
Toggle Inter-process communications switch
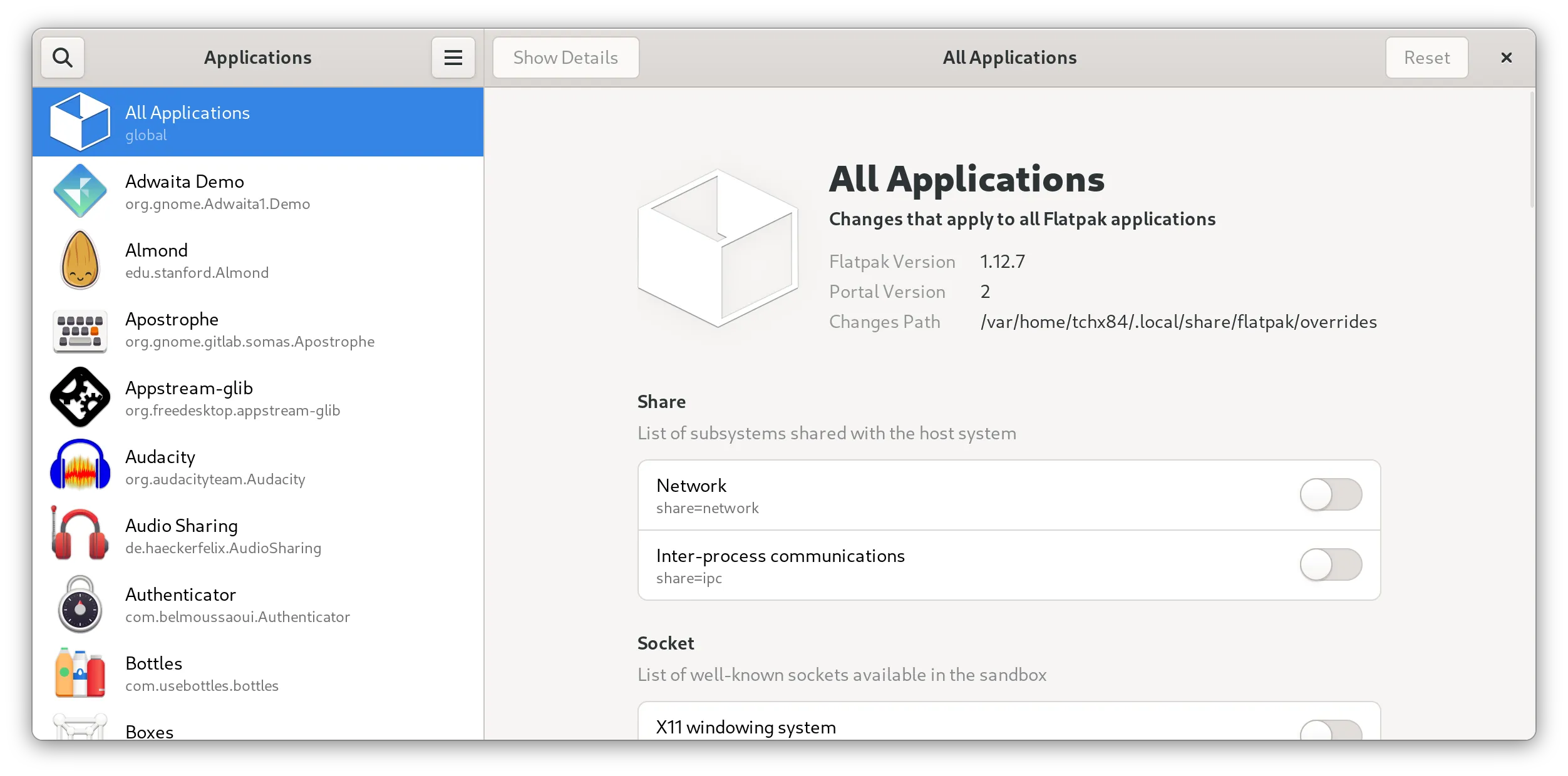coord(1331,565)
